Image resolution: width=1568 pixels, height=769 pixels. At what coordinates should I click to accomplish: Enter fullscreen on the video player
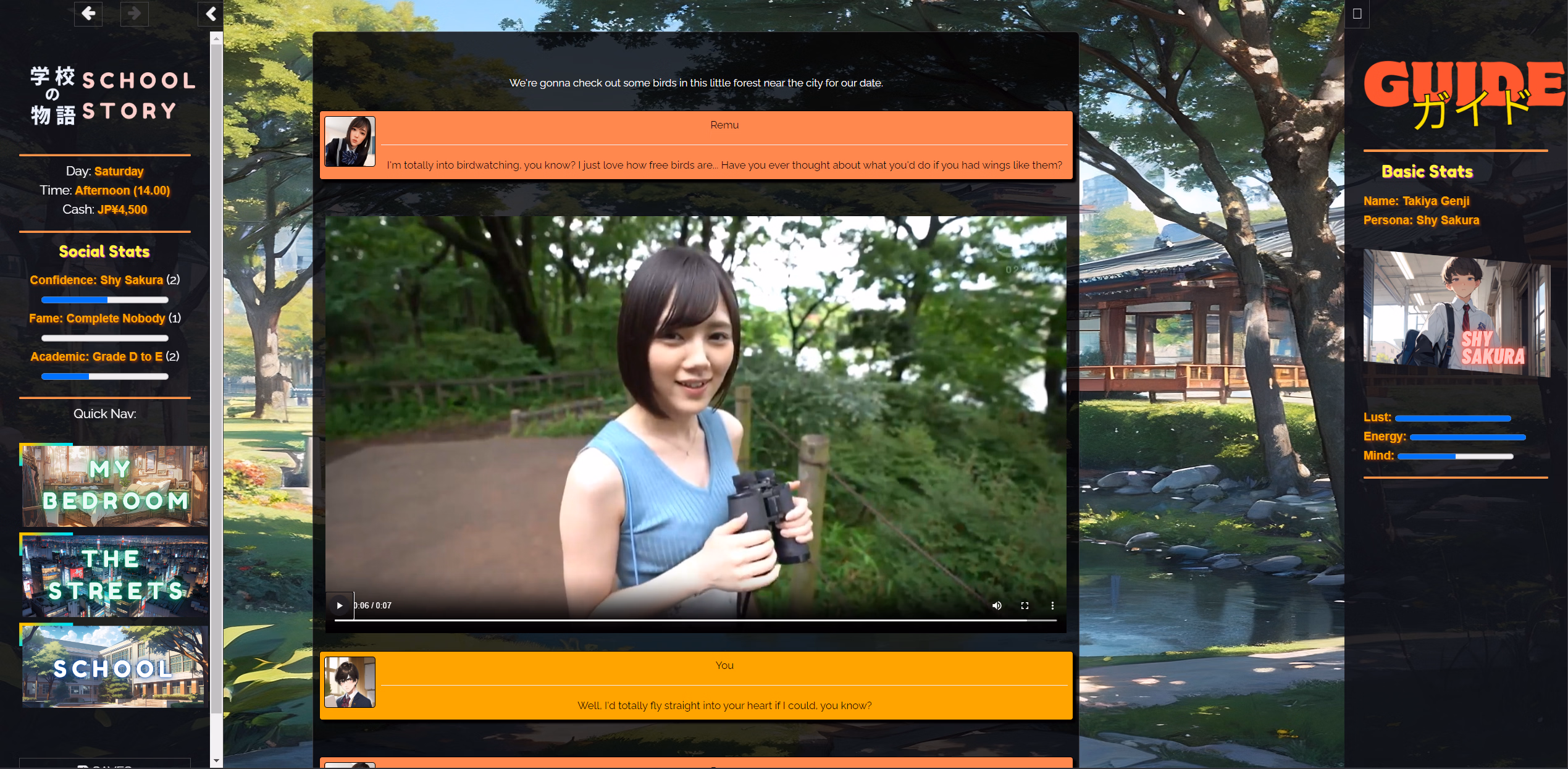pyautogui.click(x=1025, y=605)
